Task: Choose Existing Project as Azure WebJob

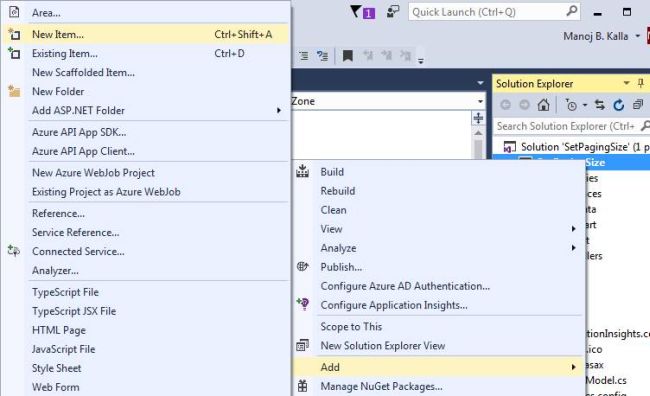Action: 145,192
